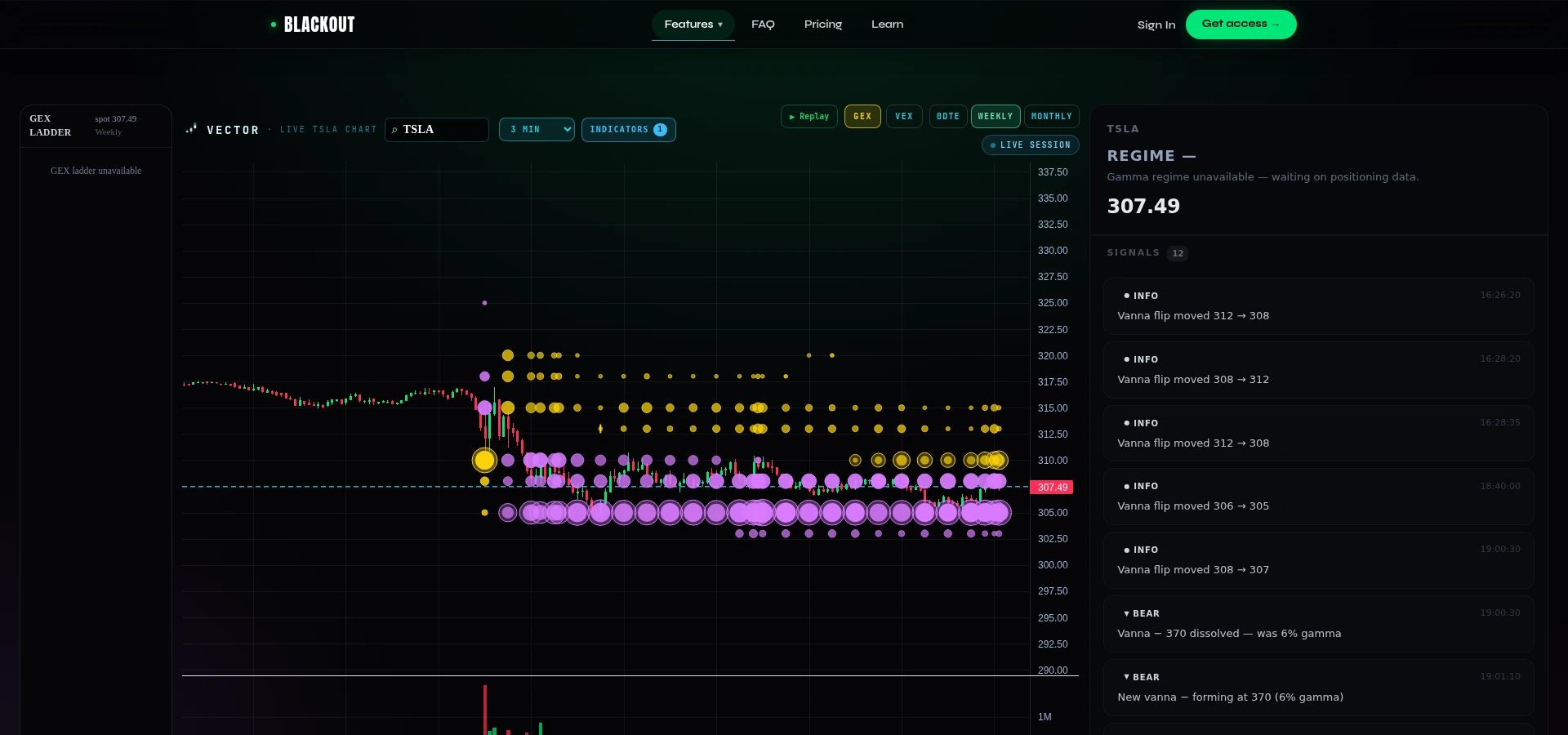Click the large yellow bubble at 310

pos(485,461)
